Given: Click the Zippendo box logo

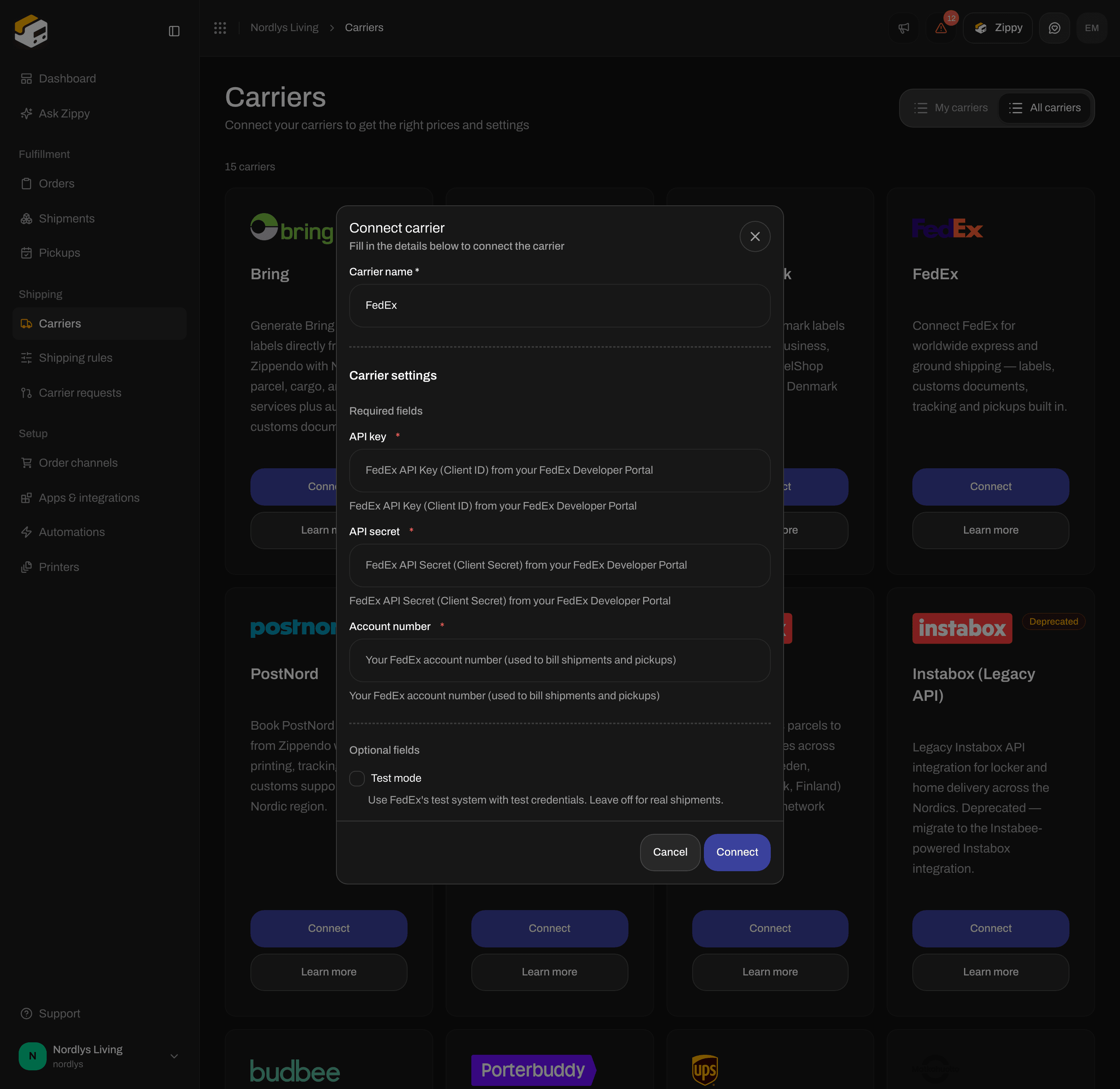Looking at the screenshot, I should 31,31.
